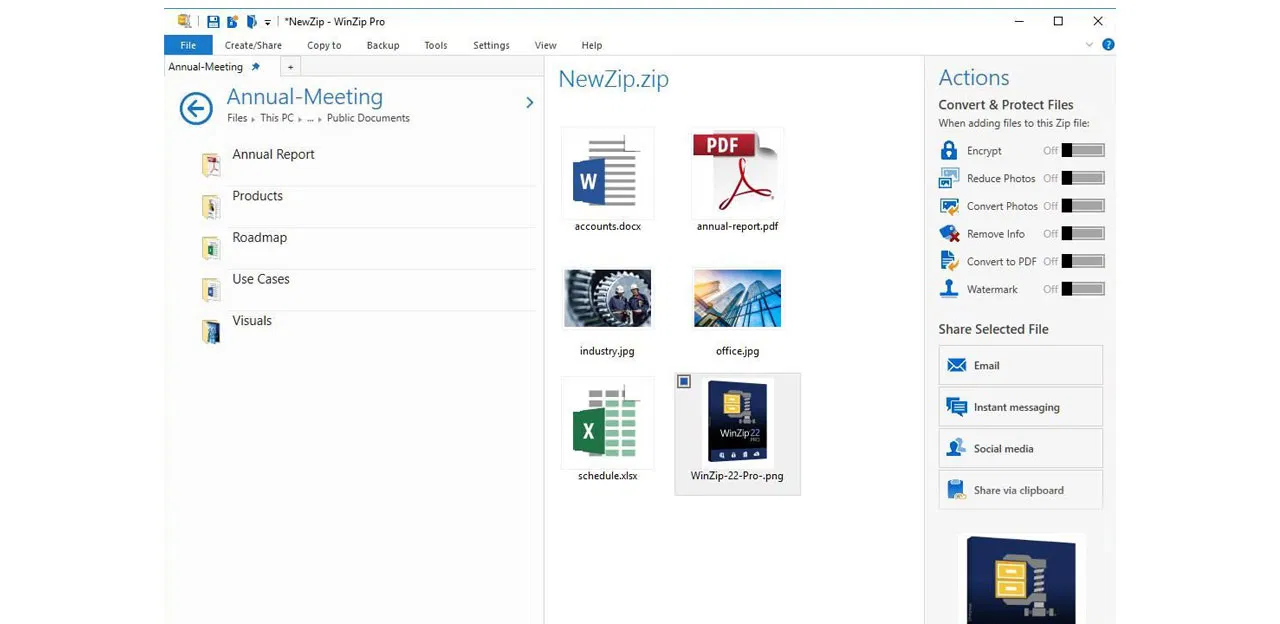The height and width of the screenshot is (624, 1280).
Task: Click the Annual Report folder icon
Action: coord(210,165)
